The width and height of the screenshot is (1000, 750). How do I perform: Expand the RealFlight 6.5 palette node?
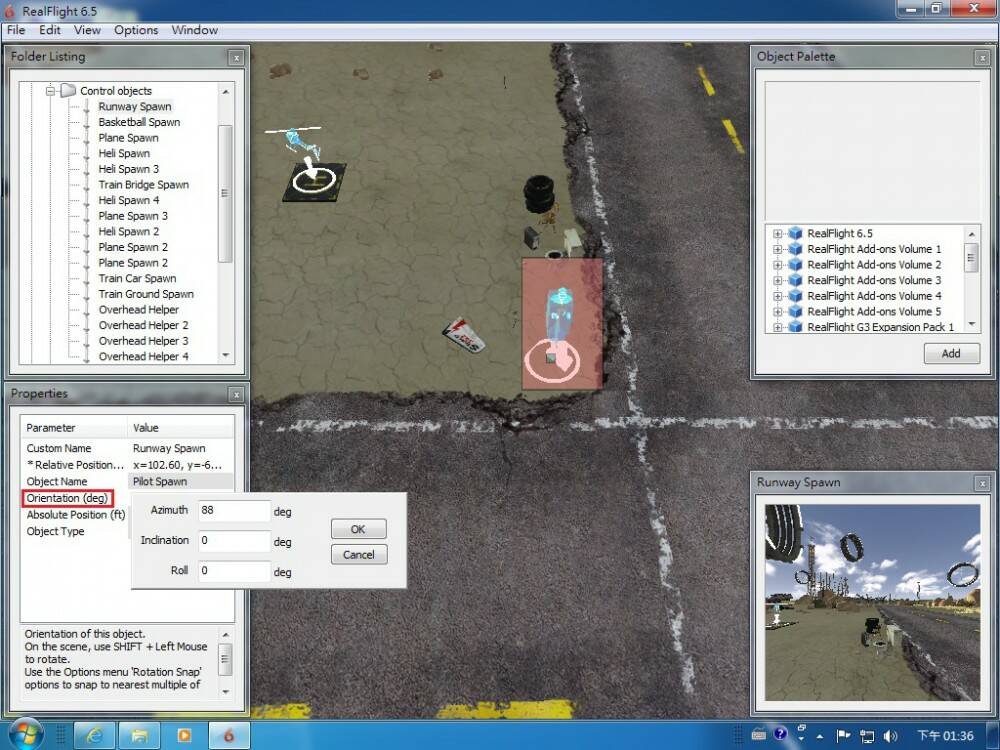pos(777,233)
